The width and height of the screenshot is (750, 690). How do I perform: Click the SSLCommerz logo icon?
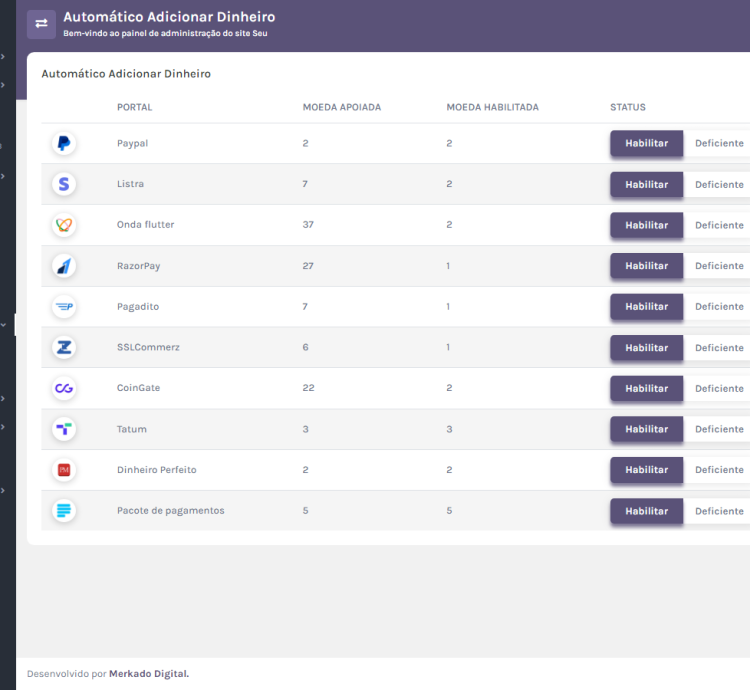coord(64,348)
